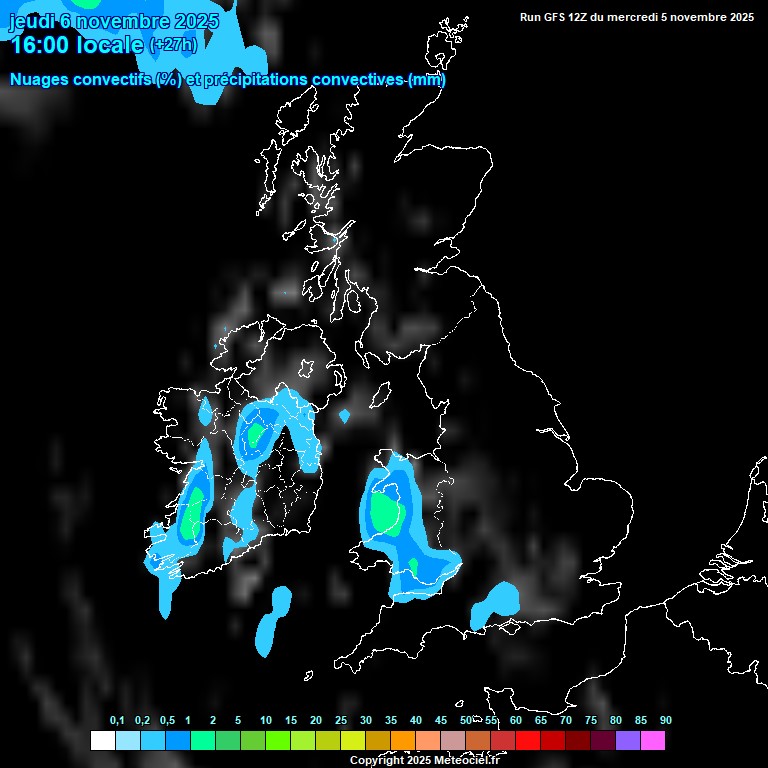Click the green precipitation core over Wales
The height and width of the screenshot is (768, 768).
385,513
